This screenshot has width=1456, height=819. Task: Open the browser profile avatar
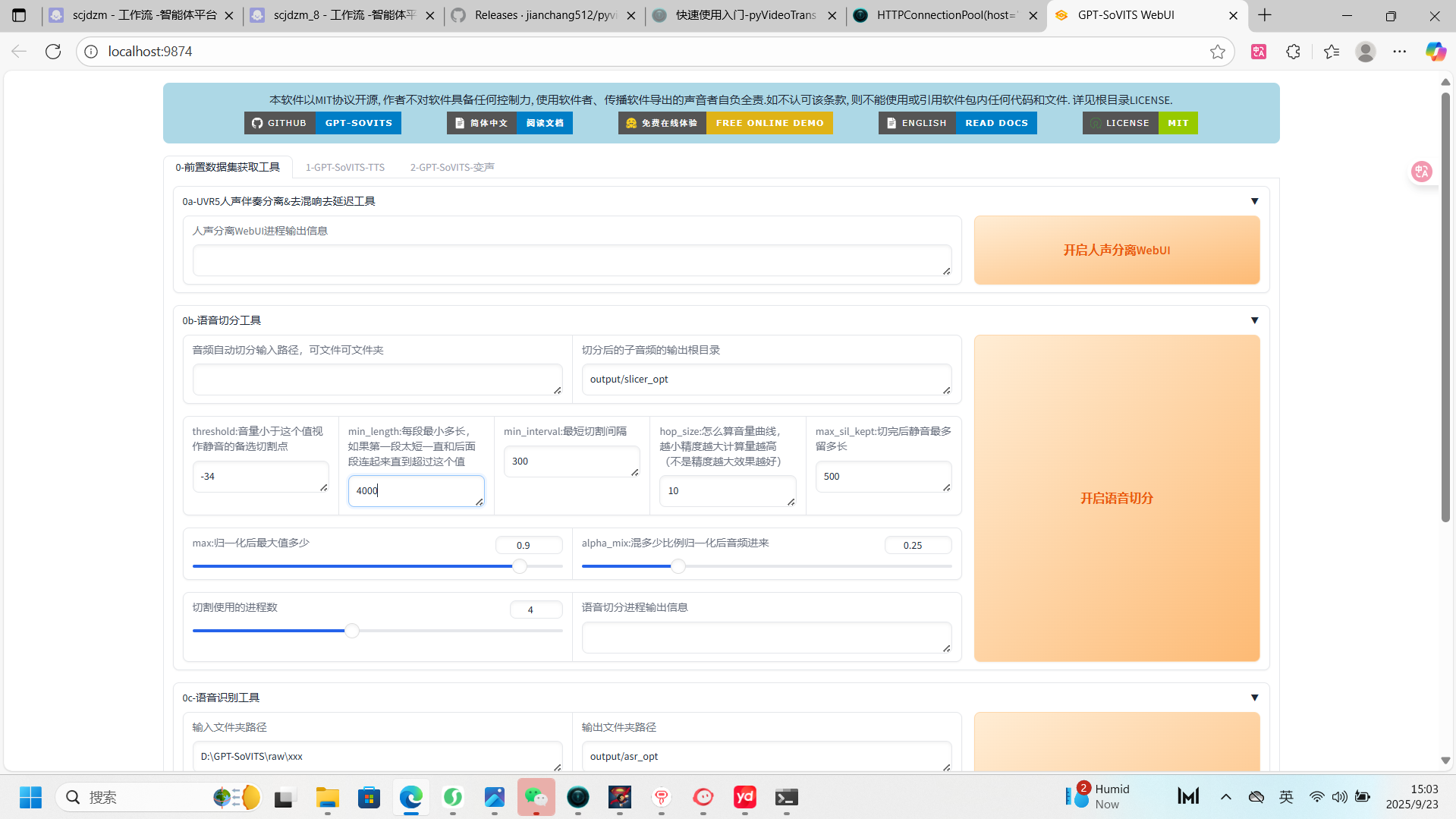tap(1366, 52)
